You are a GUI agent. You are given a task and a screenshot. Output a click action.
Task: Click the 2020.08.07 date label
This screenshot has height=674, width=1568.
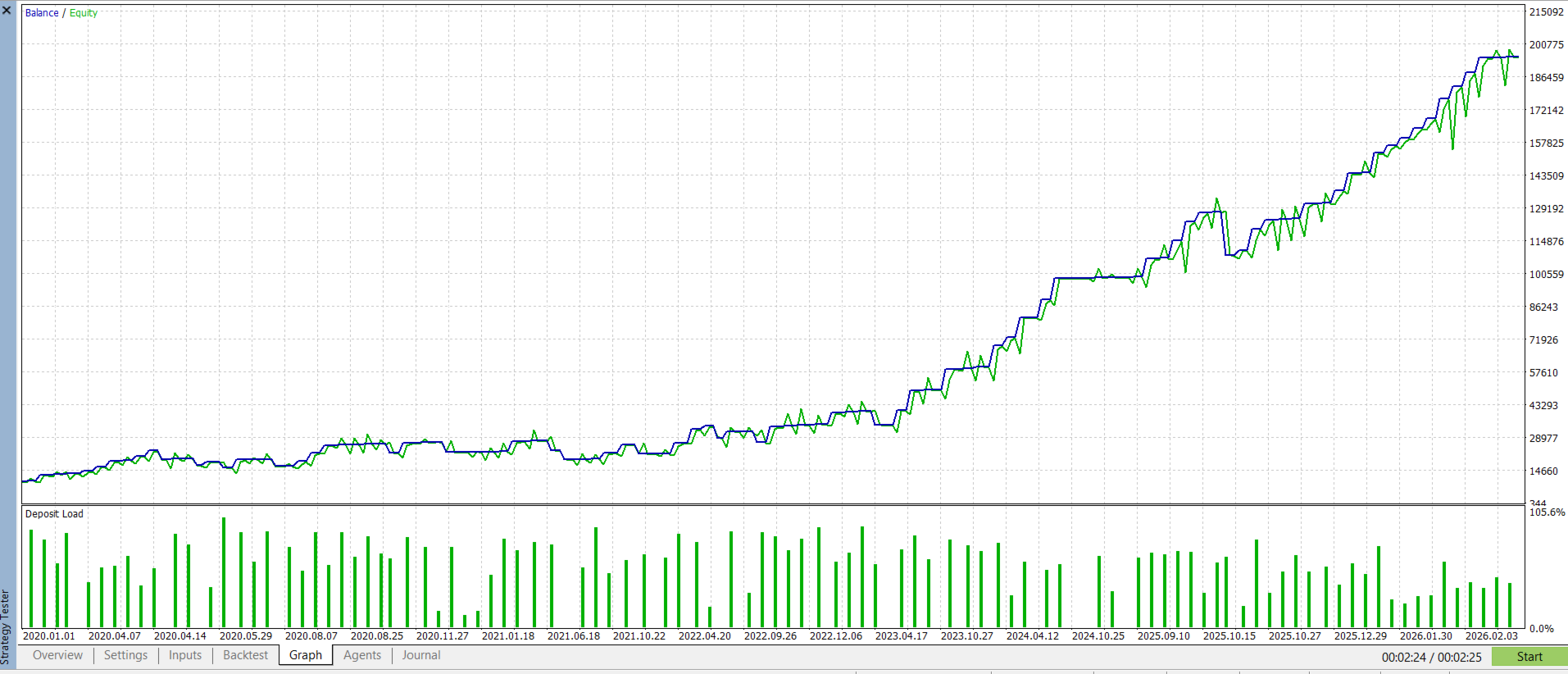tap(311, 636)
